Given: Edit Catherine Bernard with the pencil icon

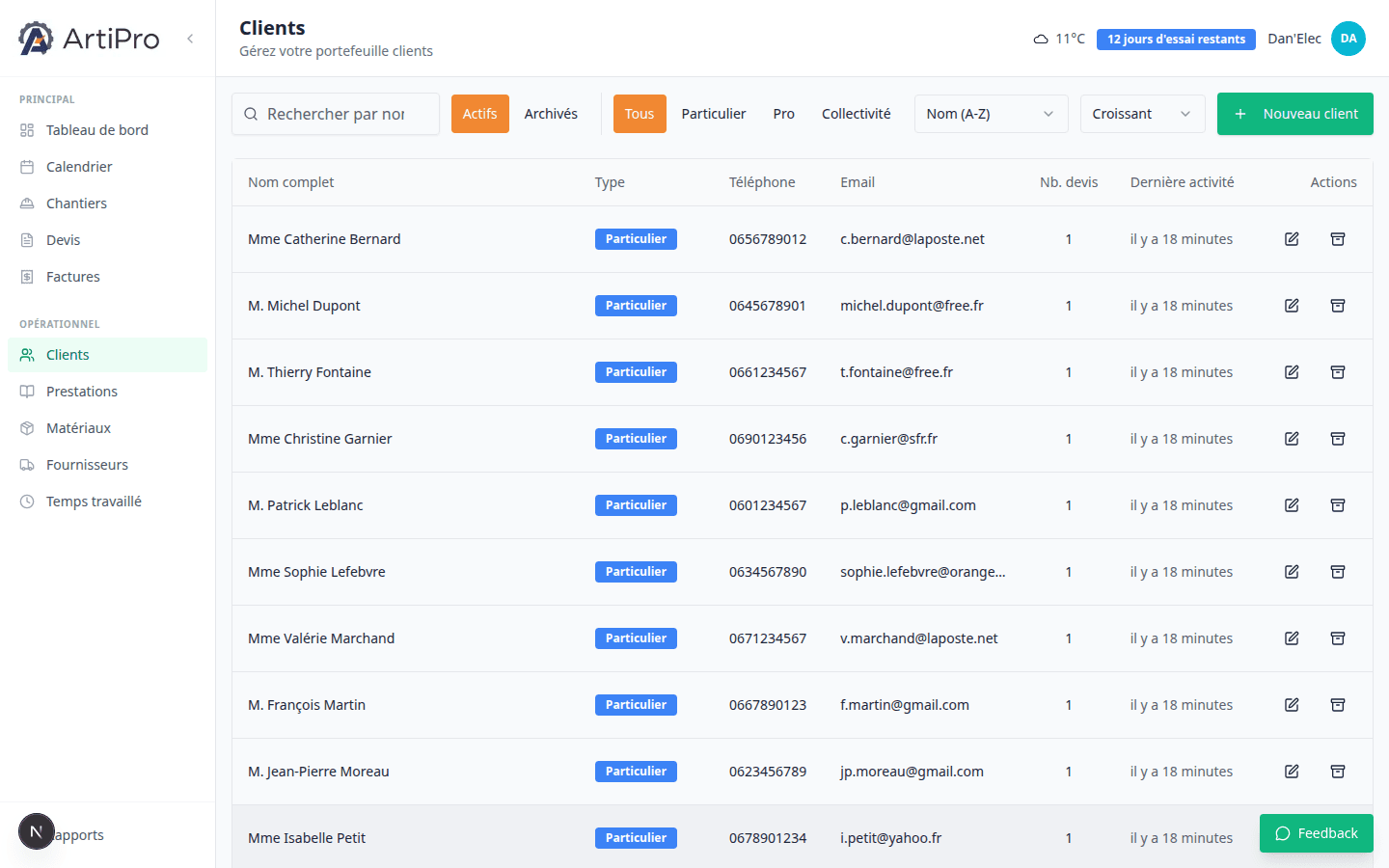Looking at the screenshot, I should coord(1292,238).
